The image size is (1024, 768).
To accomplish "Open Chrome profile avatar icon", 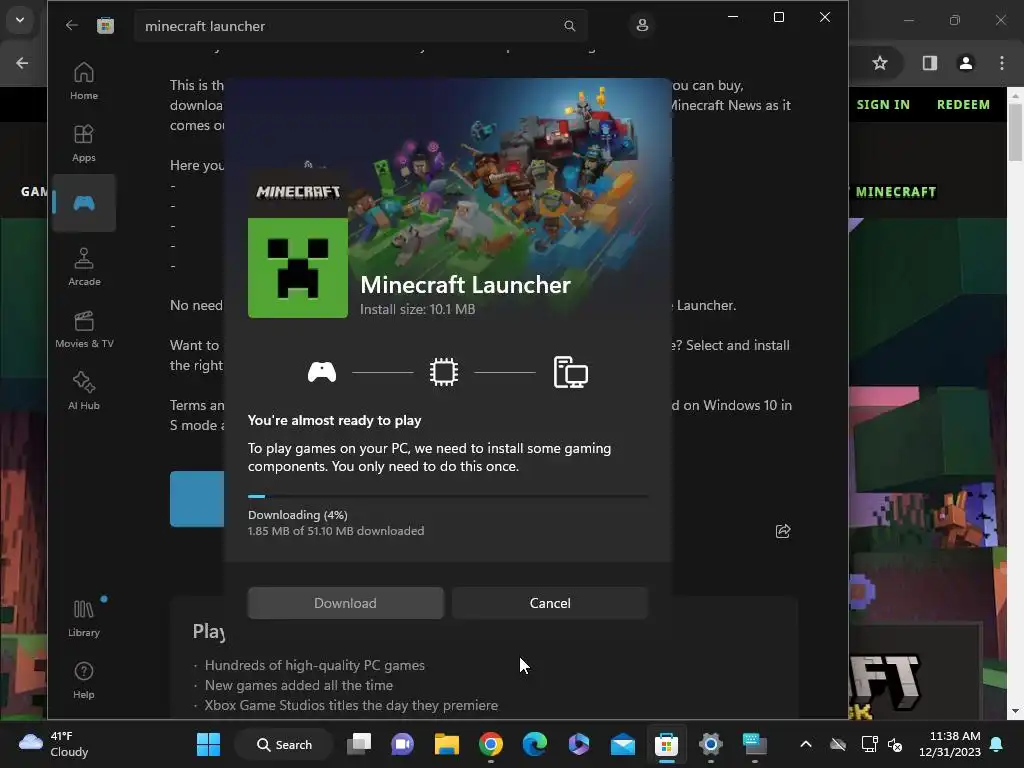I will pyautogui.click(x=965, y=63).
